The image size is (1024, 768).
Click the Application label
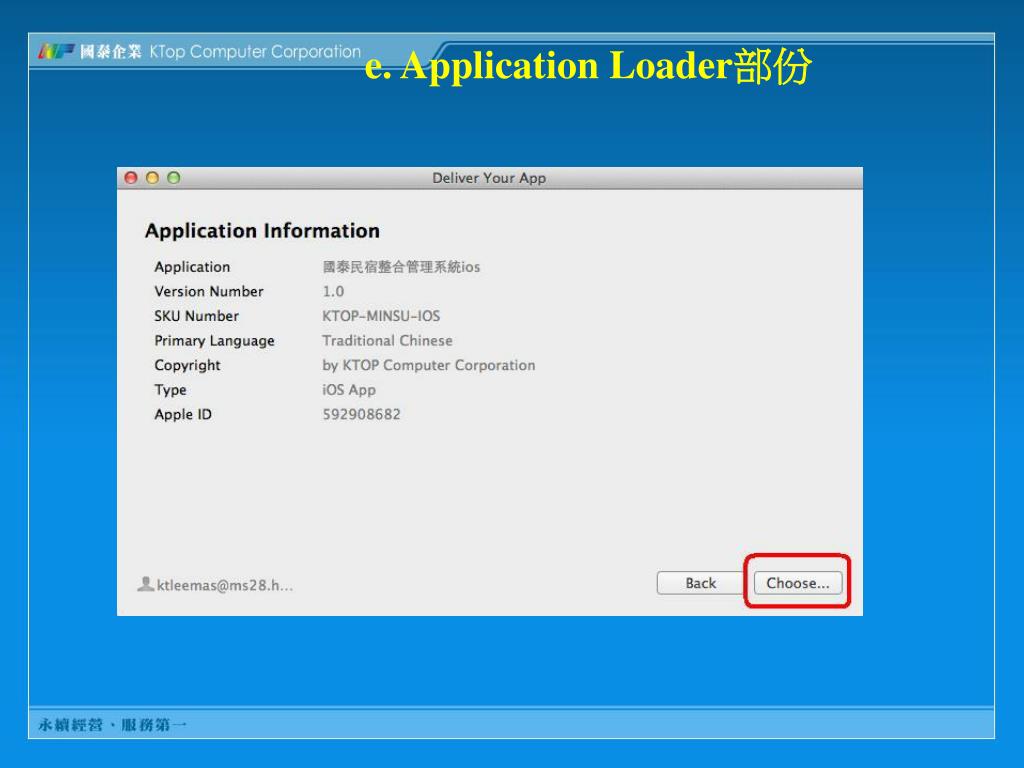pos(192,267)
